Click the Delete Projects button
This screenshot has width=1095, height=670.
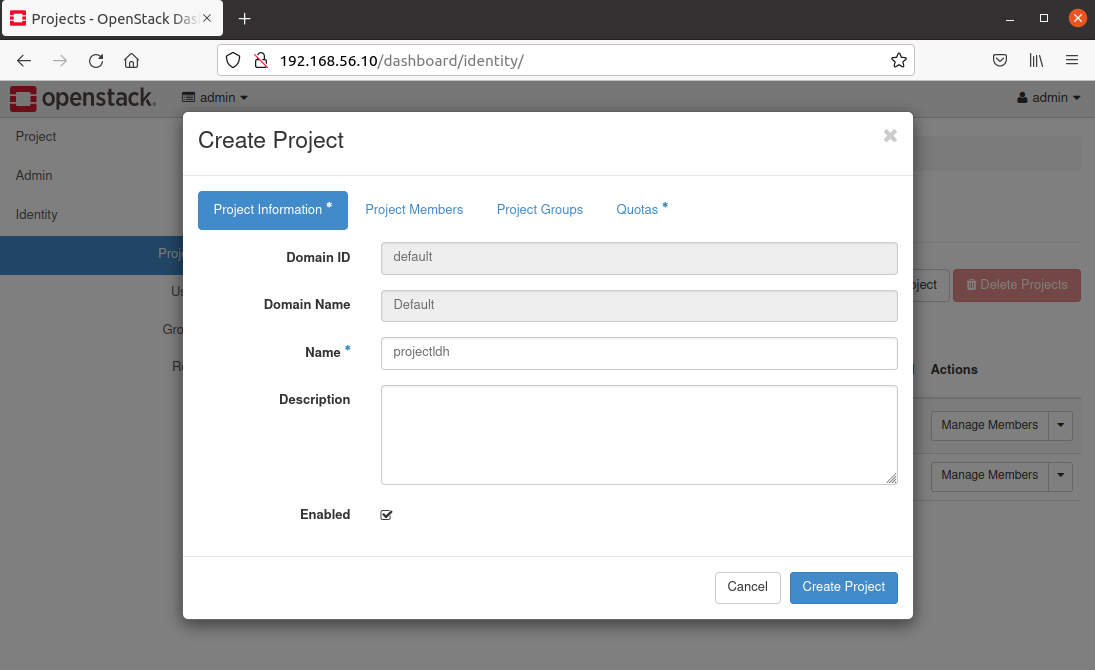tap(1017, 285)
